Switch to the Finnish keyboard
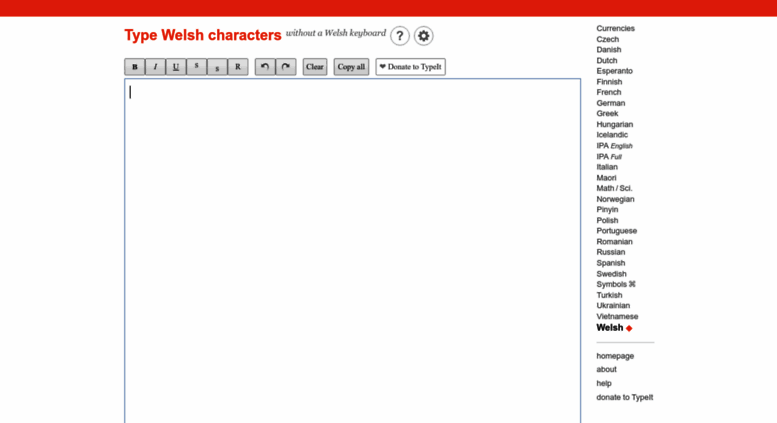 [x=609, y=82]
